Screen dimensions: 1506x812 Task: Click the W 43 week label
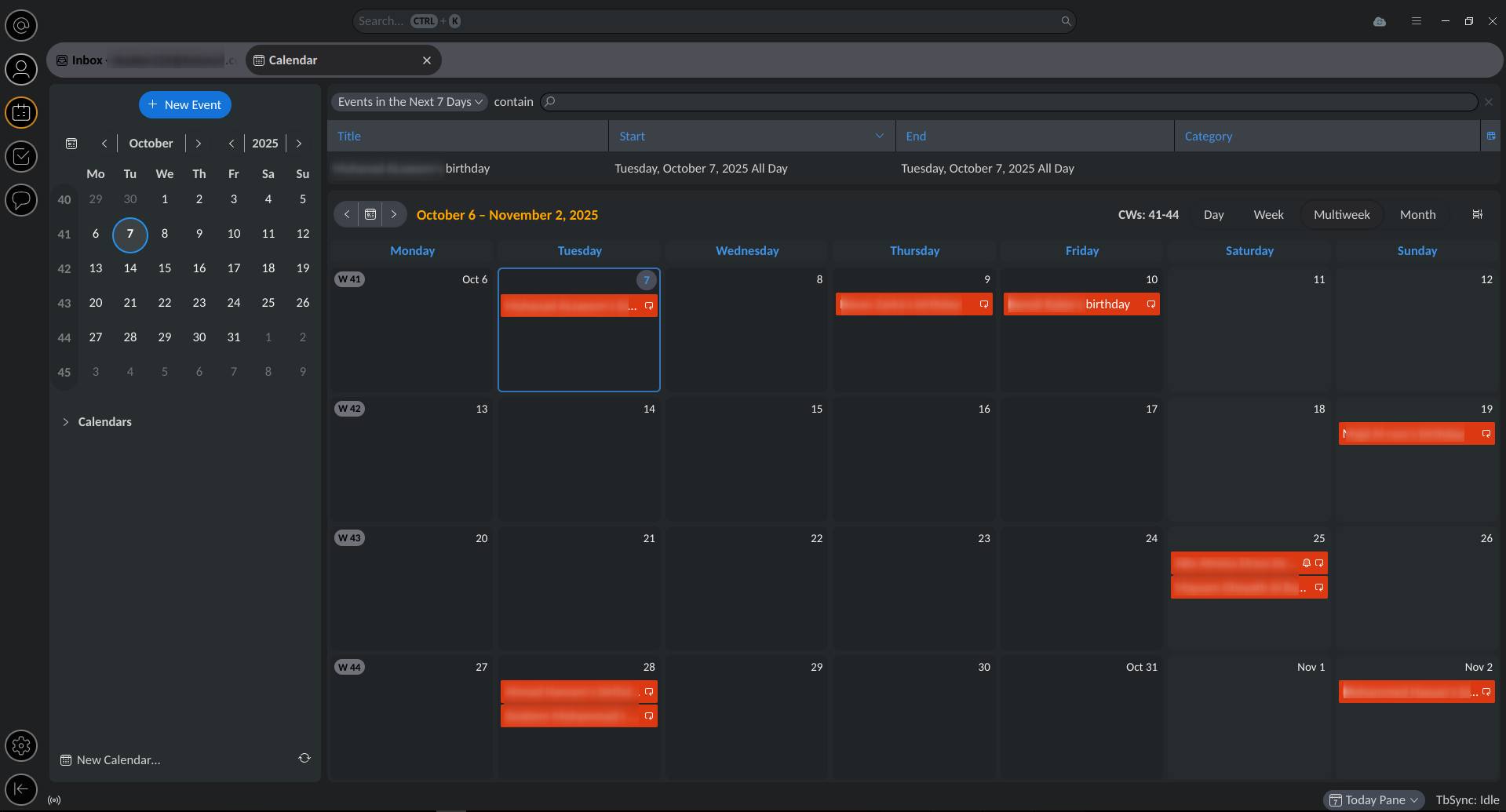349,538
